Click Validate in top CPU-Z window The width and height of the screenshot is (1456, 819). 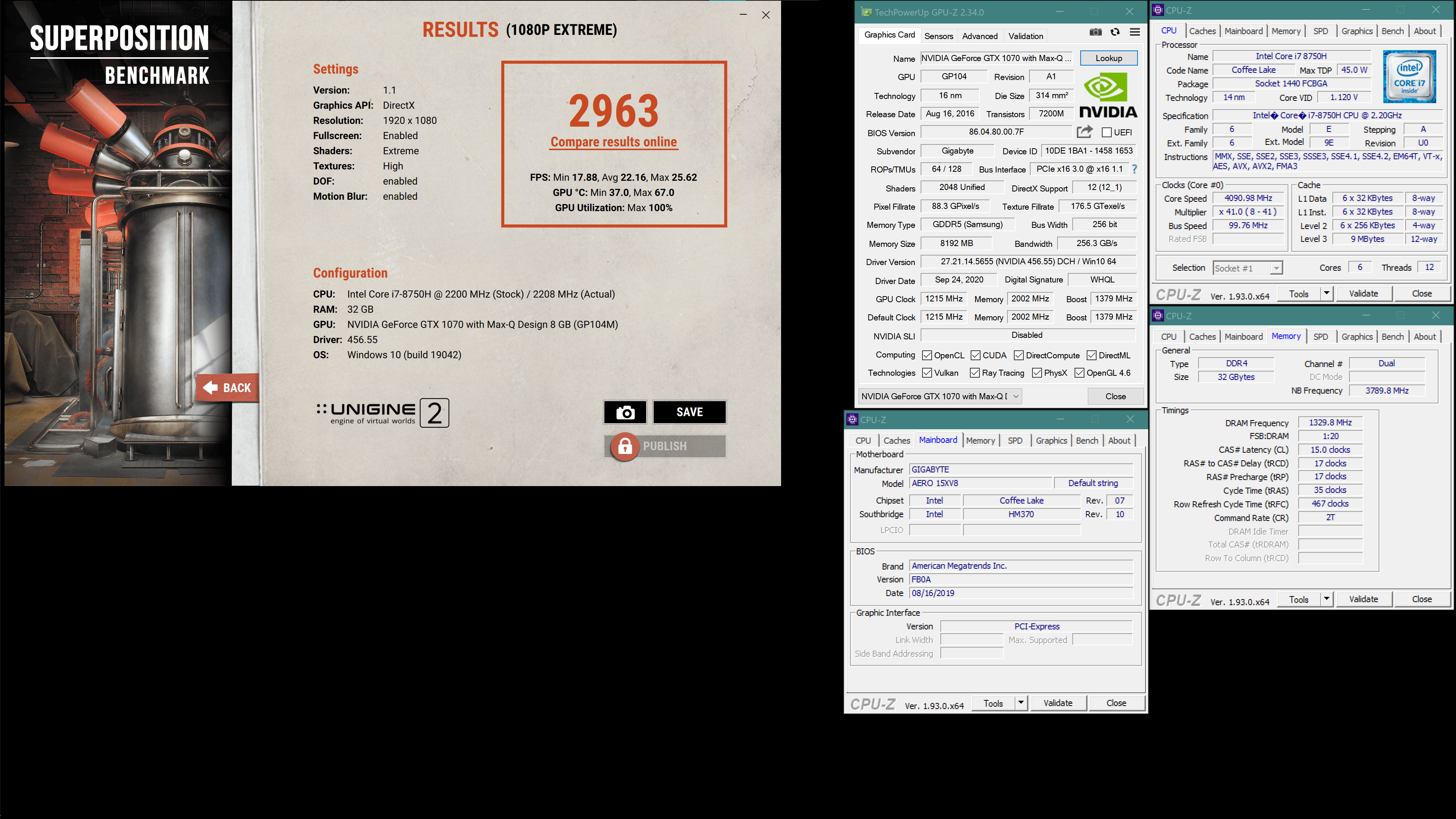[1363, 293]
